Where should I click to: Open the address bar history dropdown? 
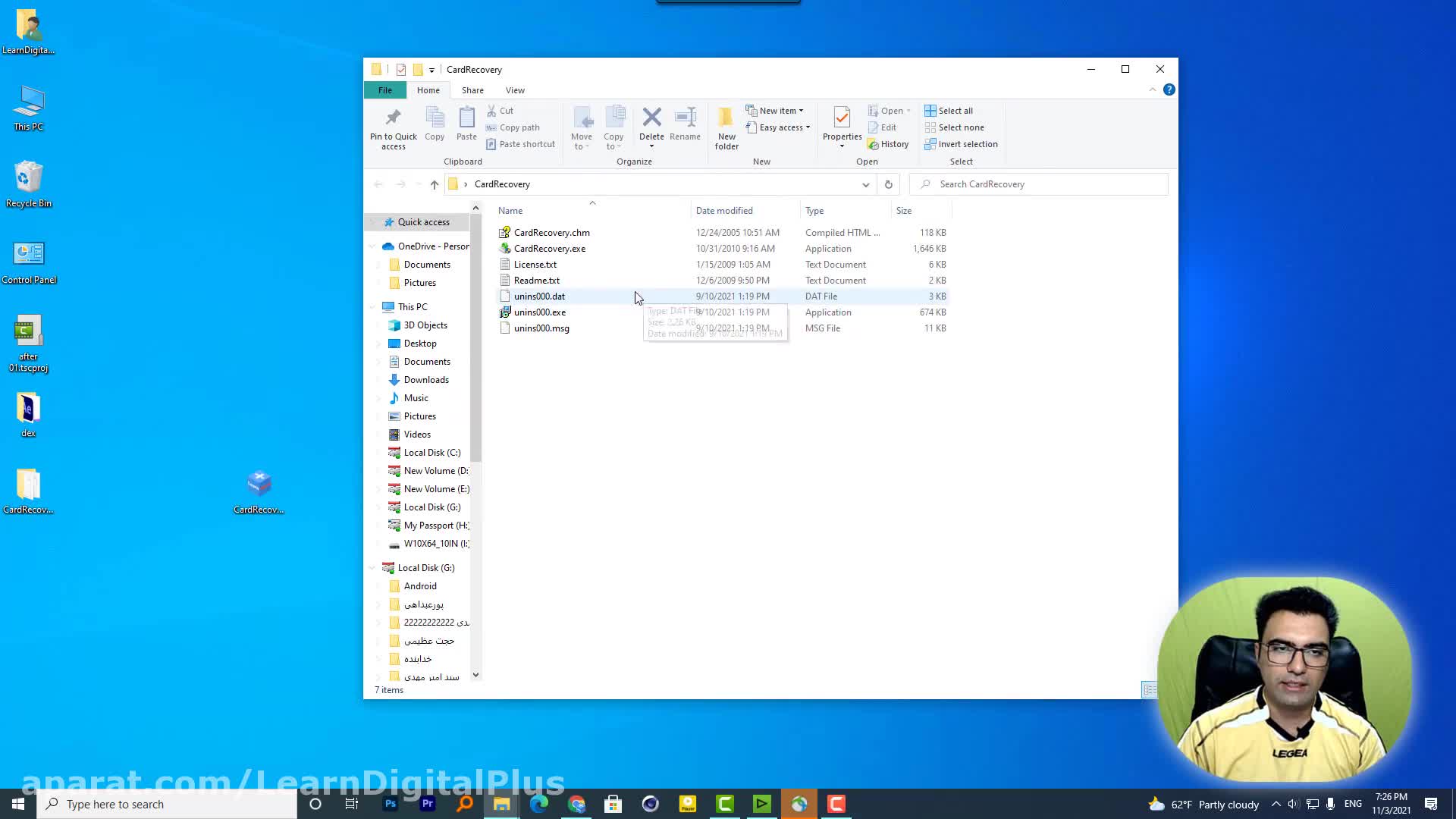[865, 184]
